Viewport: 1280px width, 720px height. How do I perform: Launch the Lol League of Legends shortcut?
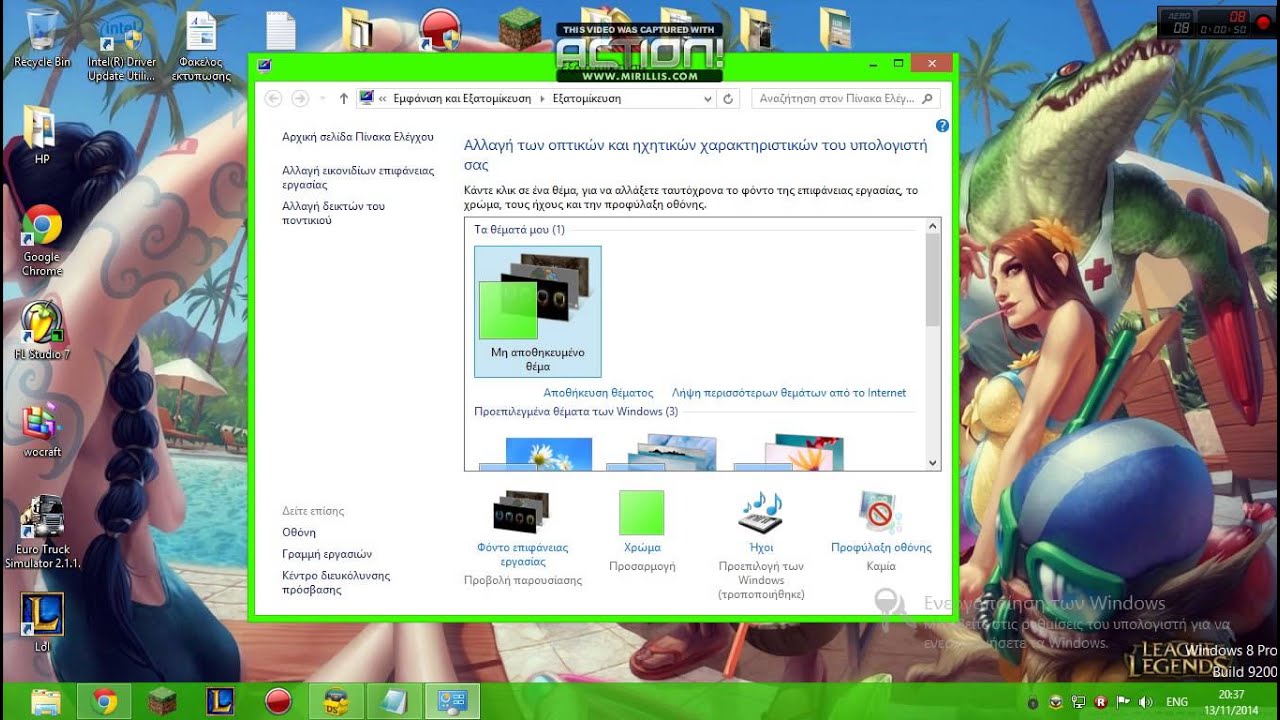point(42,620)
